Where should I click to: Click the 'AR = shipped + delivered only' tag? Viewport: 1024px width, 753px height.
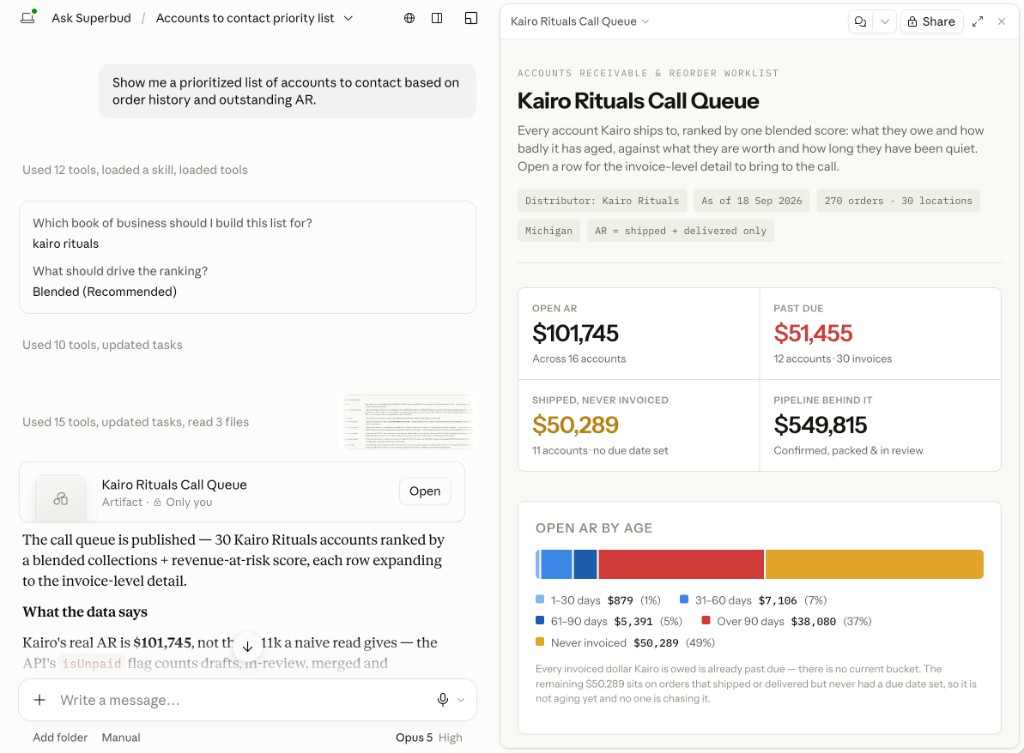[x=680, y=231]
